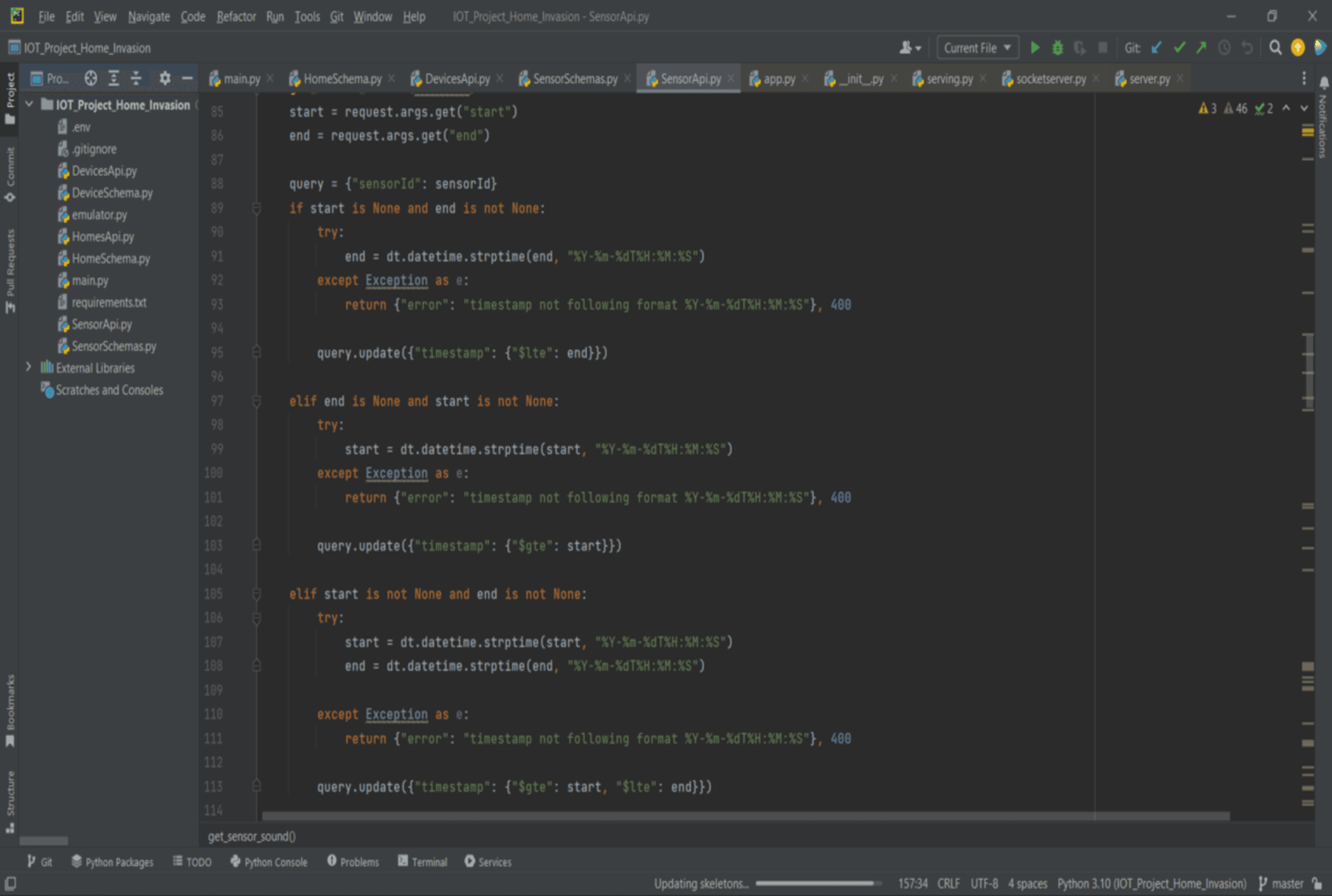Run the current file with green play icon

1034,48
